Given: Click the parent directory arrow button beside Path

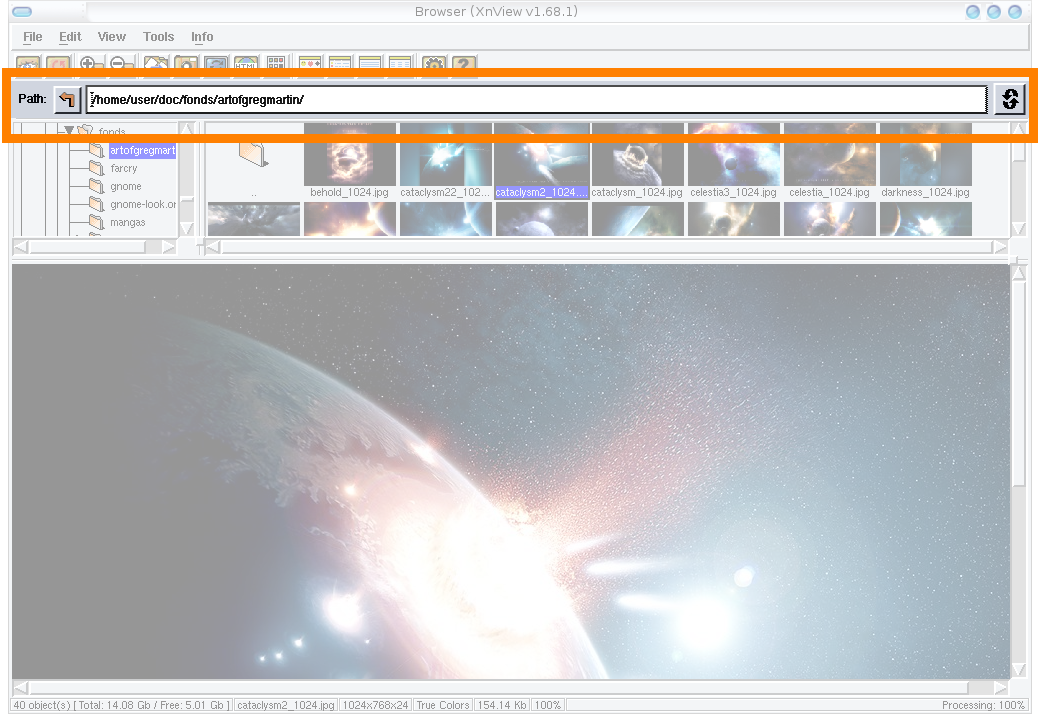Looking at the screenshot, I should point(67,99).
